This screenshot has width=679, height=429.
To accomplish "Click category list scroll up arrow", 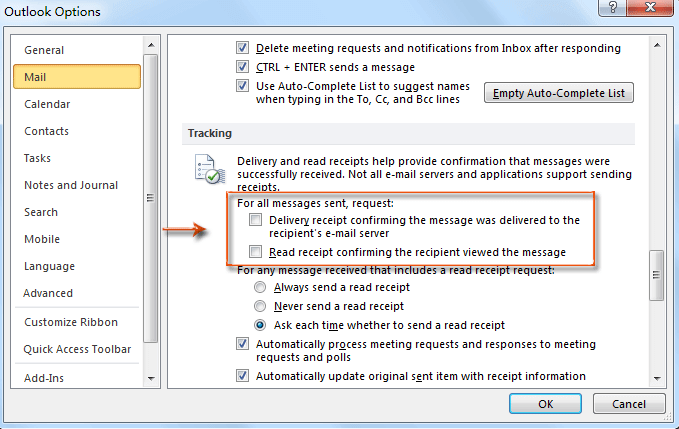I will point(151,45).
